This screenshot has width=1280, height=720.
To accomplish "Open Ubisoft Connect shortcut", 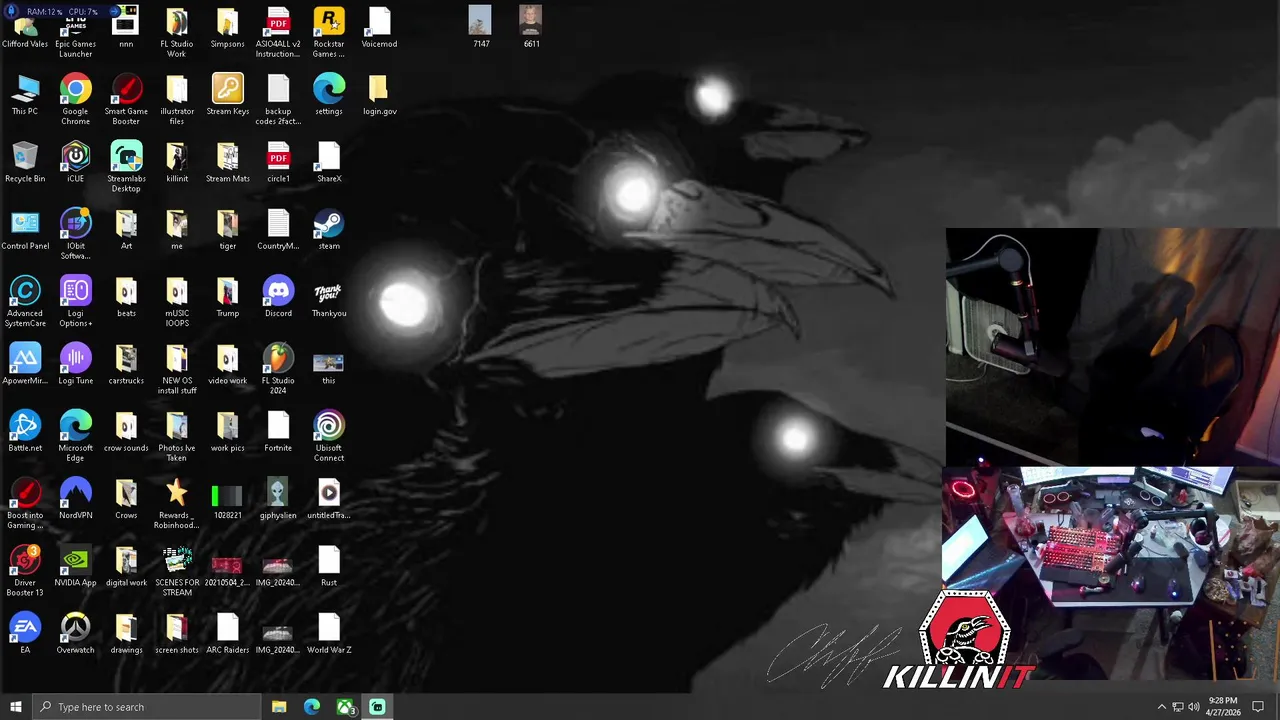I will pos(329,436).
